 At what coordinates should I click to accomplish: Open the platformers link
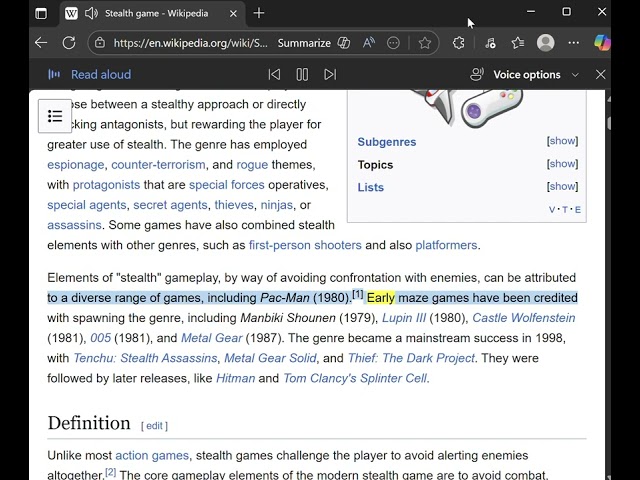(x=446, y=245)
